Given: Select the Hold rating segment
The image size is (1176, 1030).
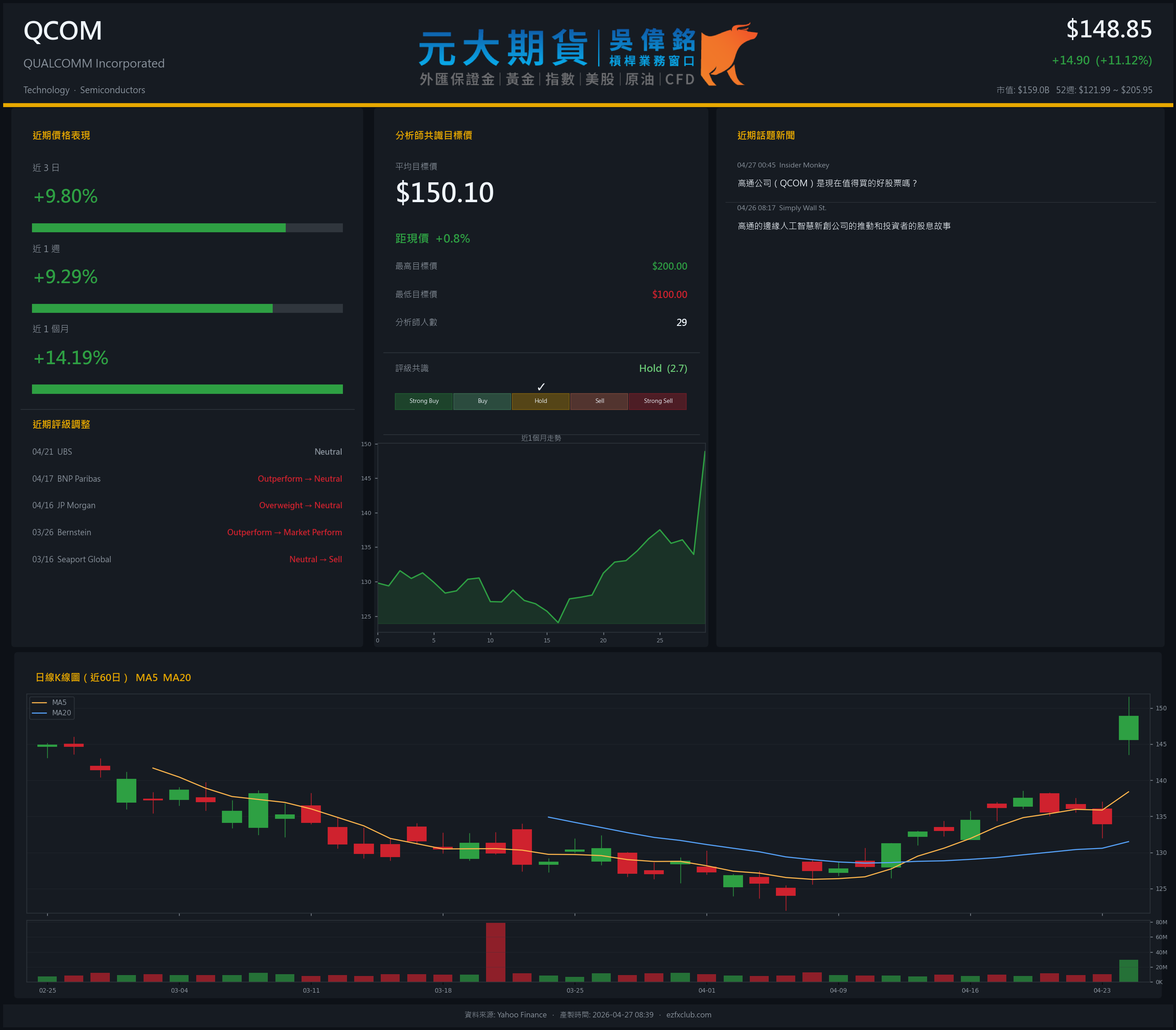Looking at the screenshot, I should 541,401.
